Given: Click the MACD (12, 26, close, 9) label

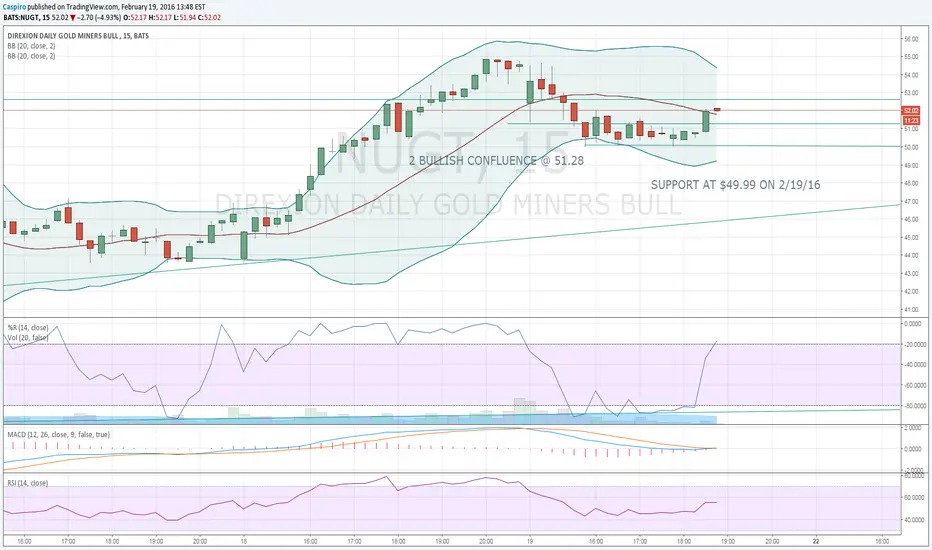Looking at the screenshot, I should [59, 435].
